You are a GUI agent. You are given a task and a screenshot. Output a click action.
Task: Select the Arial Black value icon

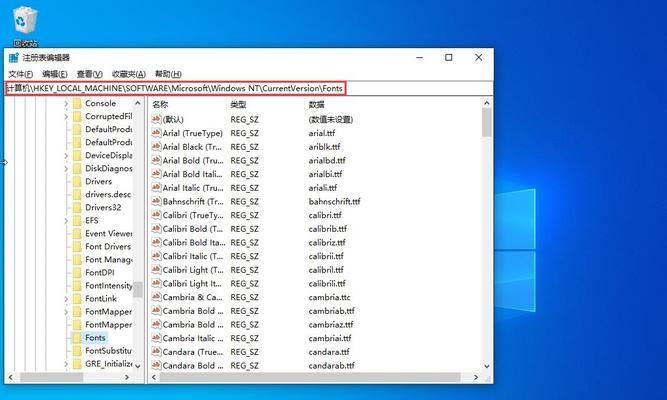[156, 147]
